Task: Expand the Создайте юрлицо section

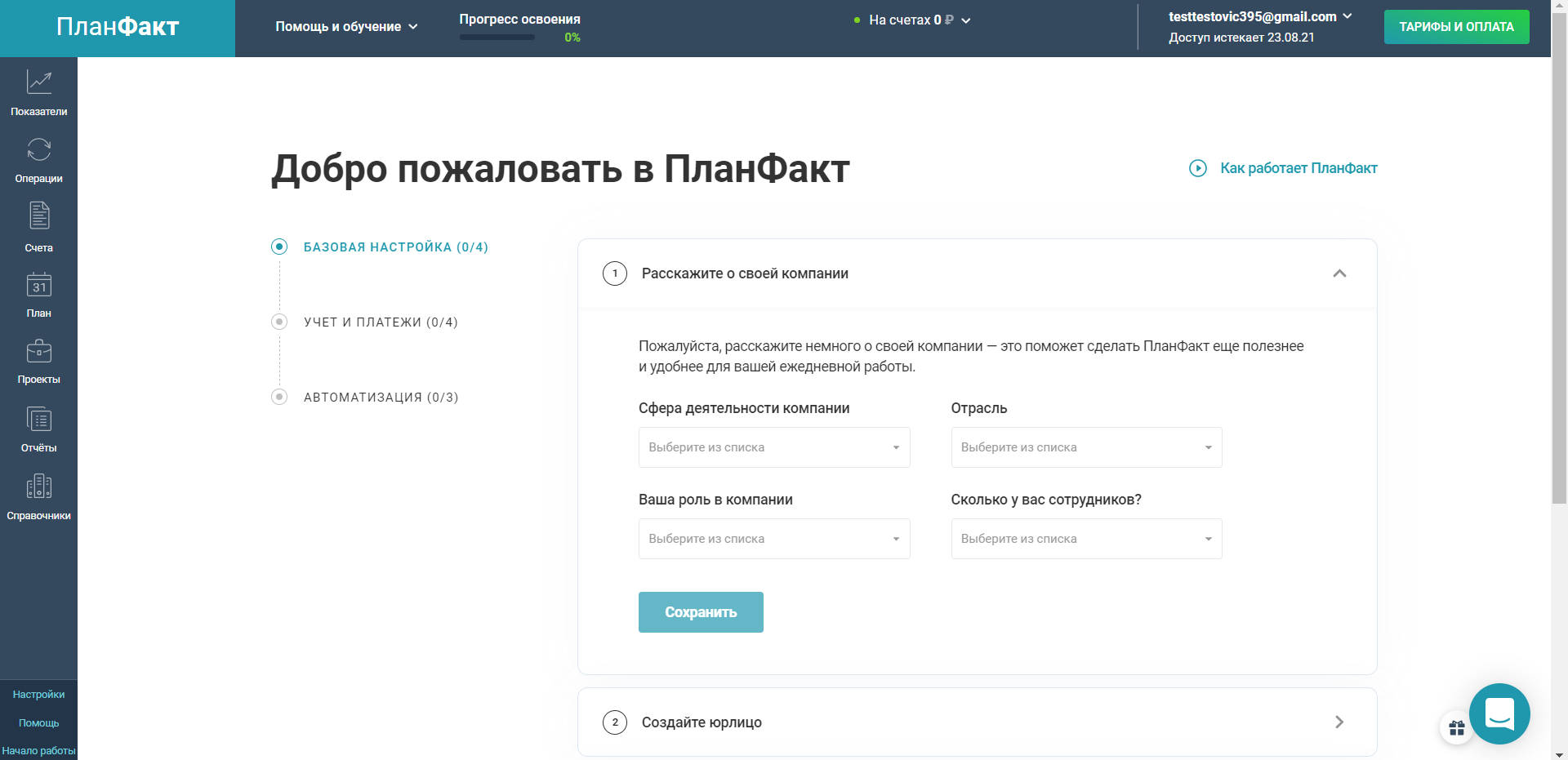Action: pos(1339,722)
